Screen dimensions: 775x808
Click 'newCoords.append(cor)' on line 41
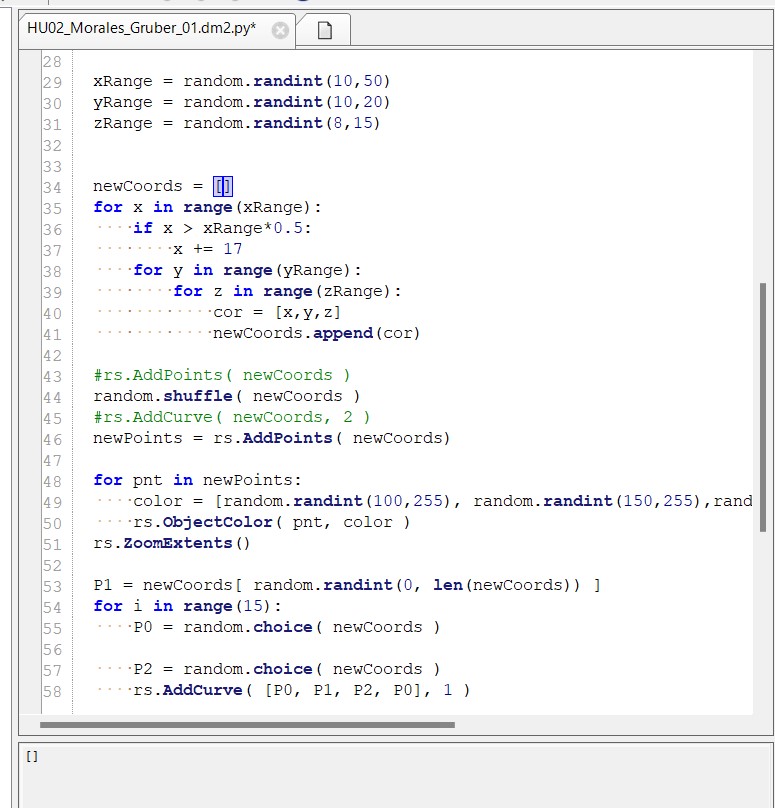click(x=316, y=333)
